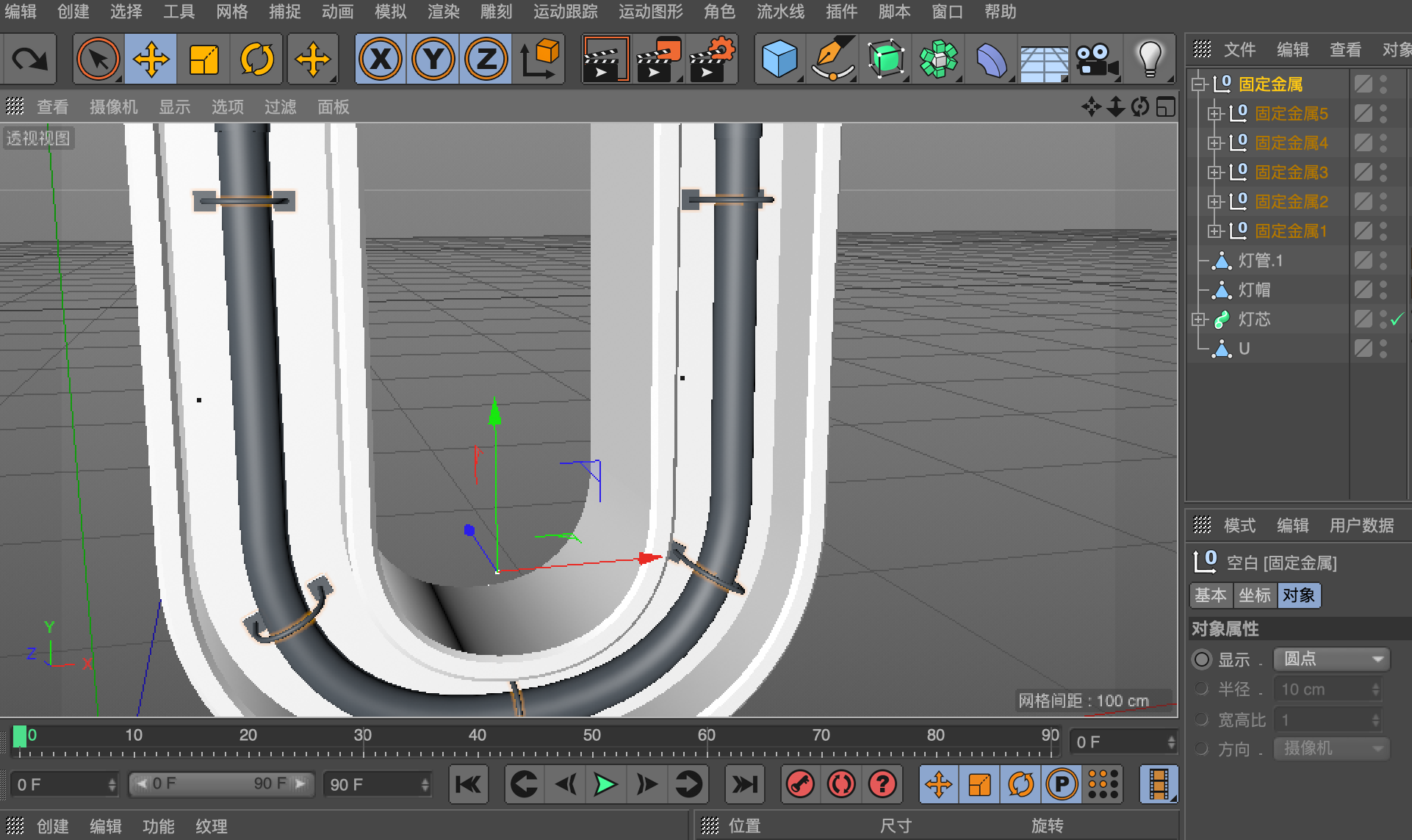Viewport: 1412px width, 840px height.
Task: Open the 渲染 menu
Action: 443,12
